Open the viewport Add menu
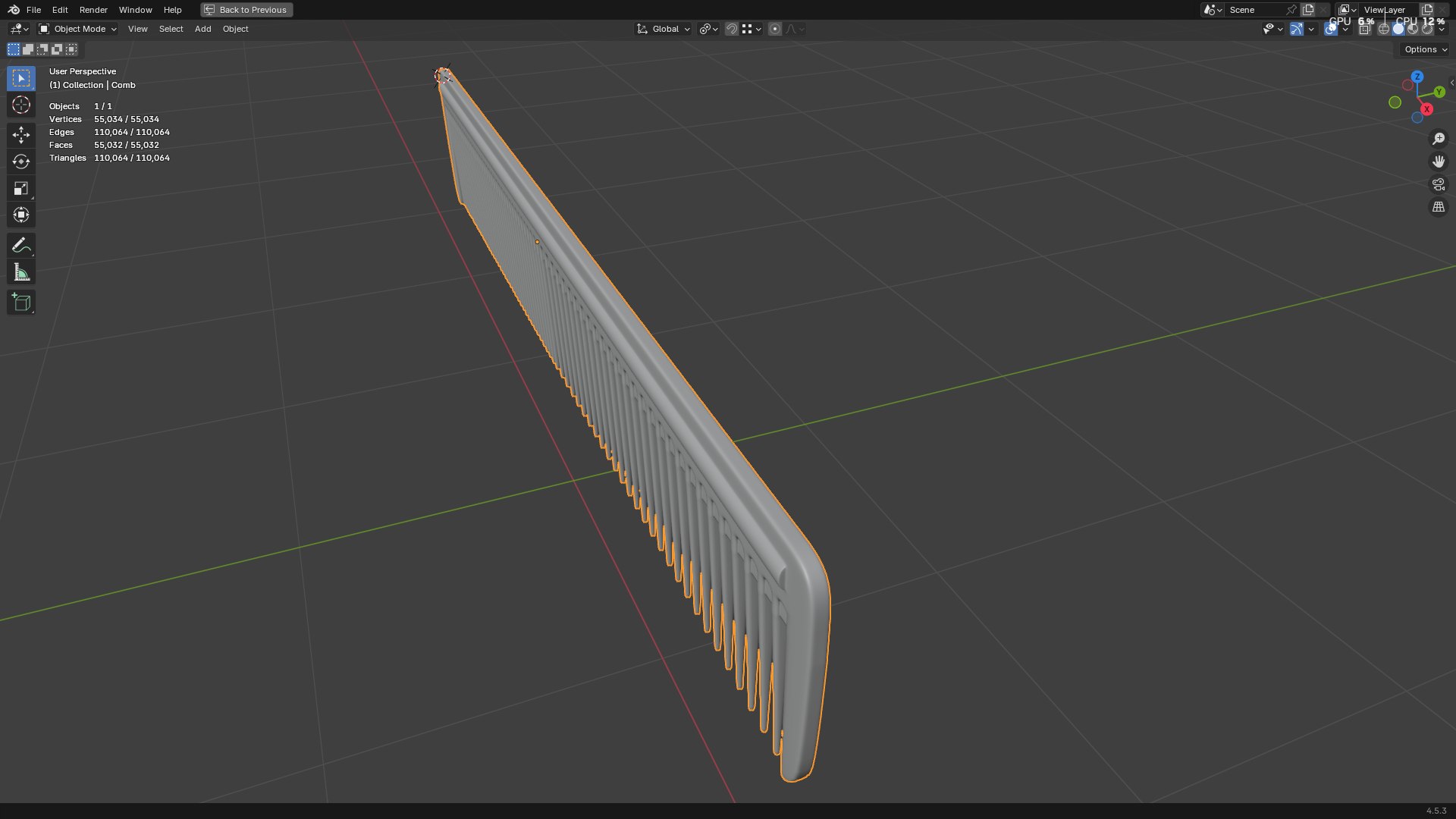 pos(202,29)
